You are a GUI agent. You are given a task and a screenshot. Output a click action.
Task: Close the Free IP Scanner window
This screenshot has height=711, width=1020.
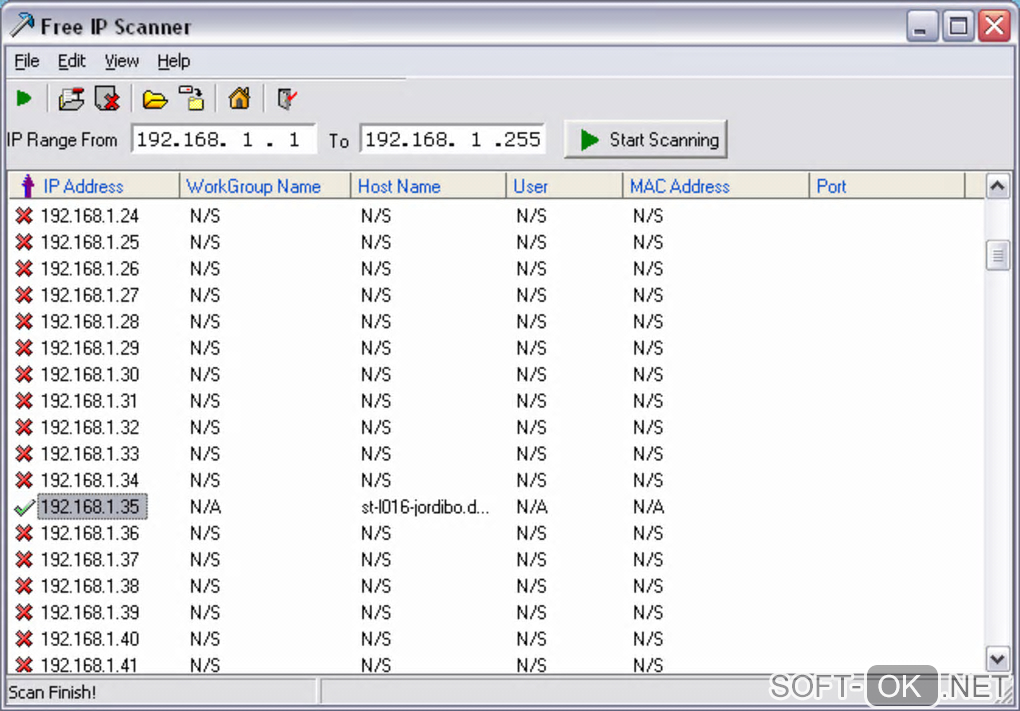[x=995, y=26]
